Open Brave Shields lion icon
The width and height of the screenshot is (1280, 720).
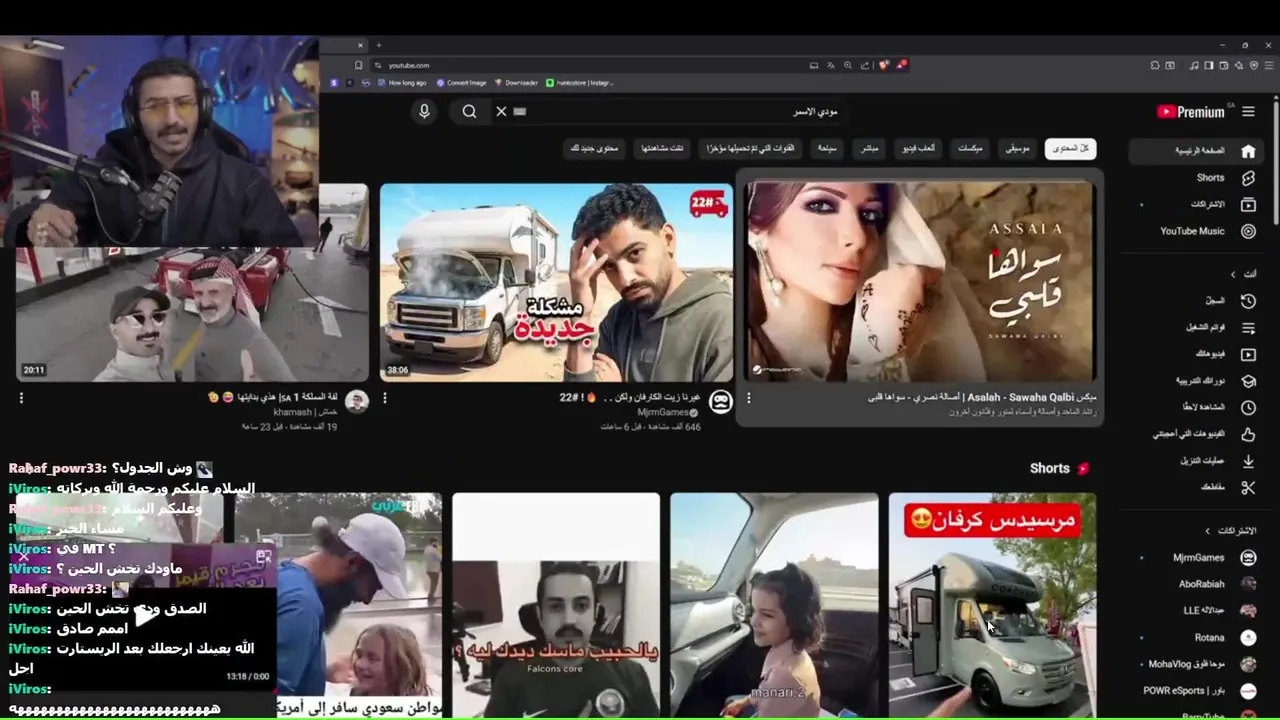(884, 65)
